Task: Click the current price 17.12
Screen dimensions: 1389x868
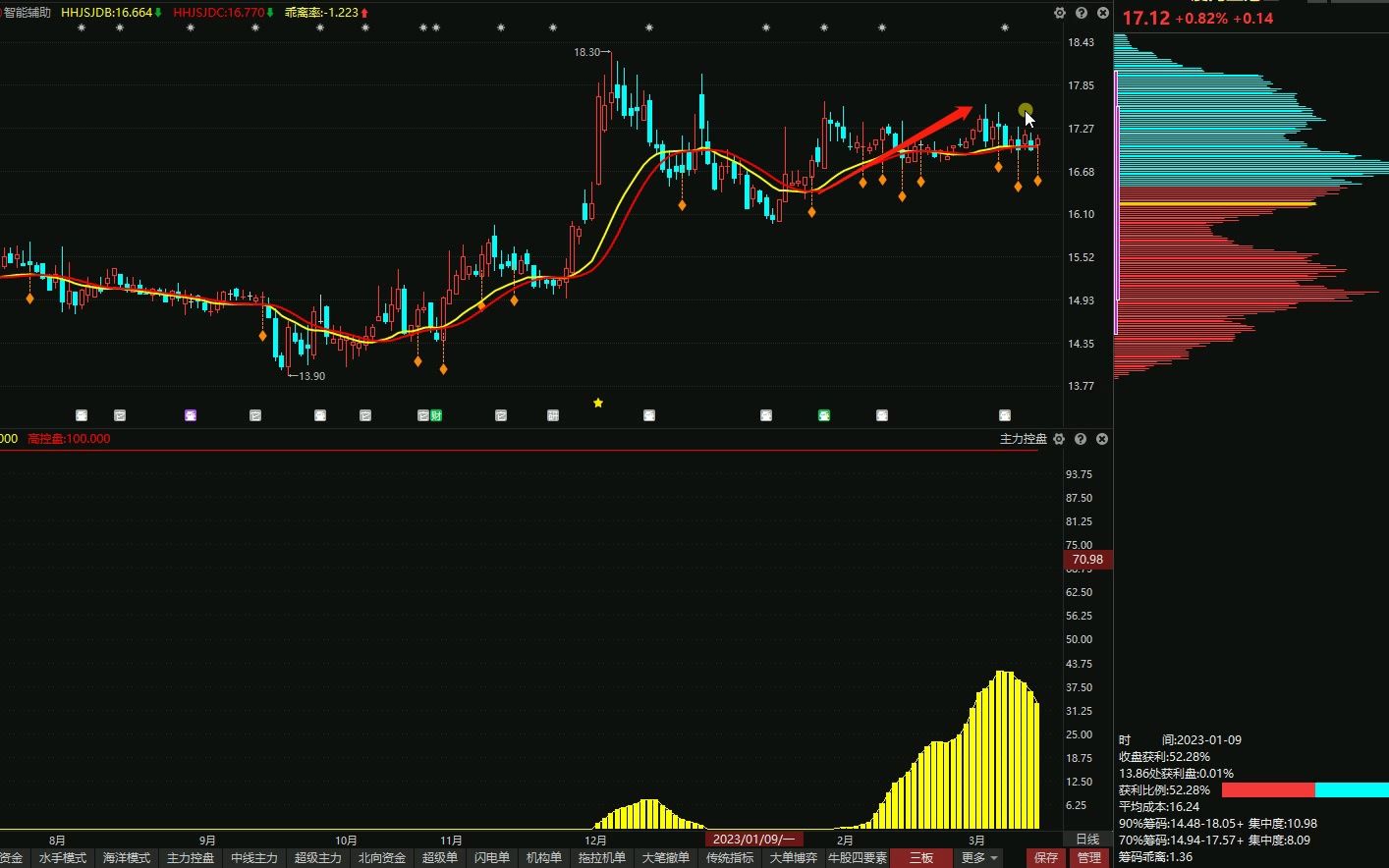Action: (1145, 19)
